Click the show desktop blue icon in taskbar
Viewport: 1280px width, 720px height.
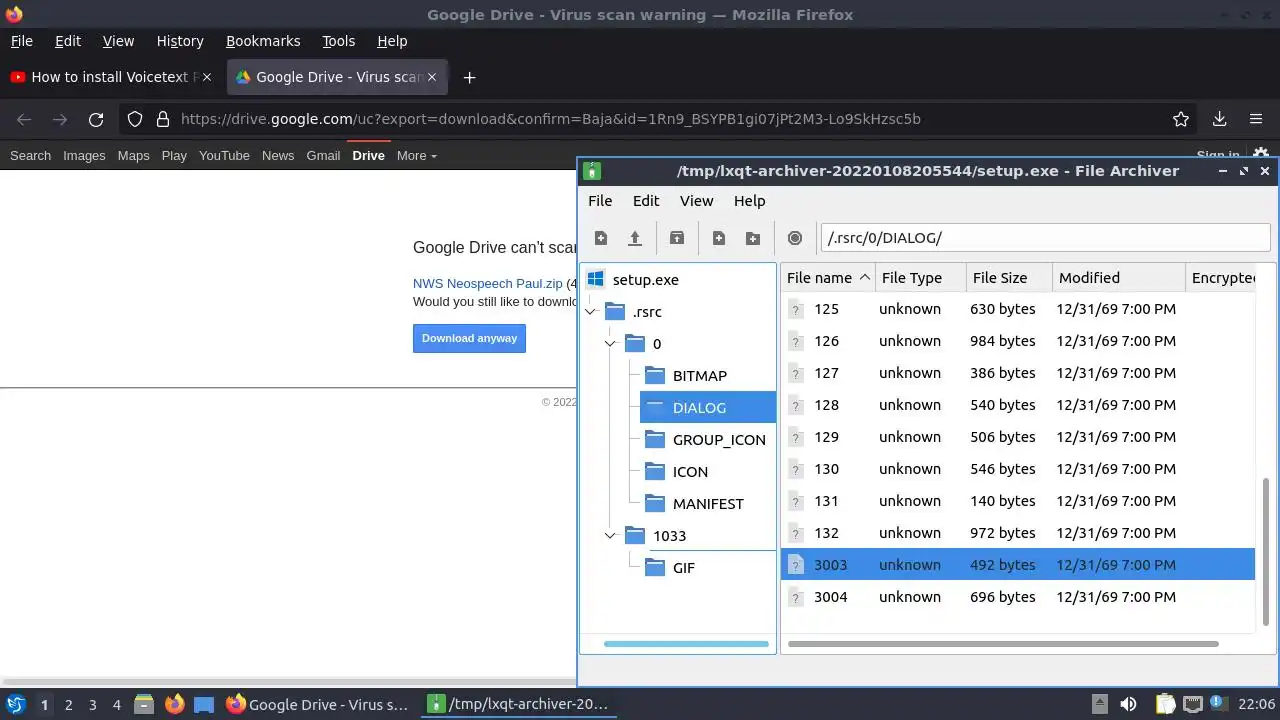point(204,704)
